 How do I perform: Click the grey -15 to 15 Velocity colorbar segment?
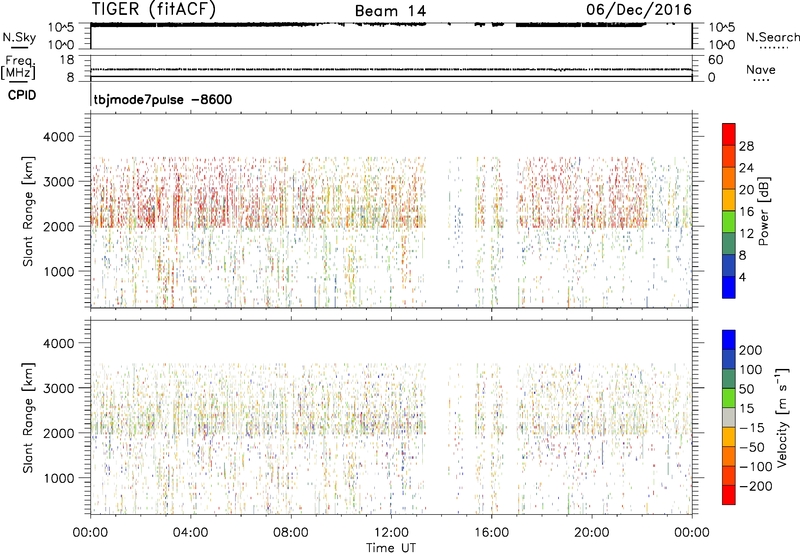click(729, 417)
